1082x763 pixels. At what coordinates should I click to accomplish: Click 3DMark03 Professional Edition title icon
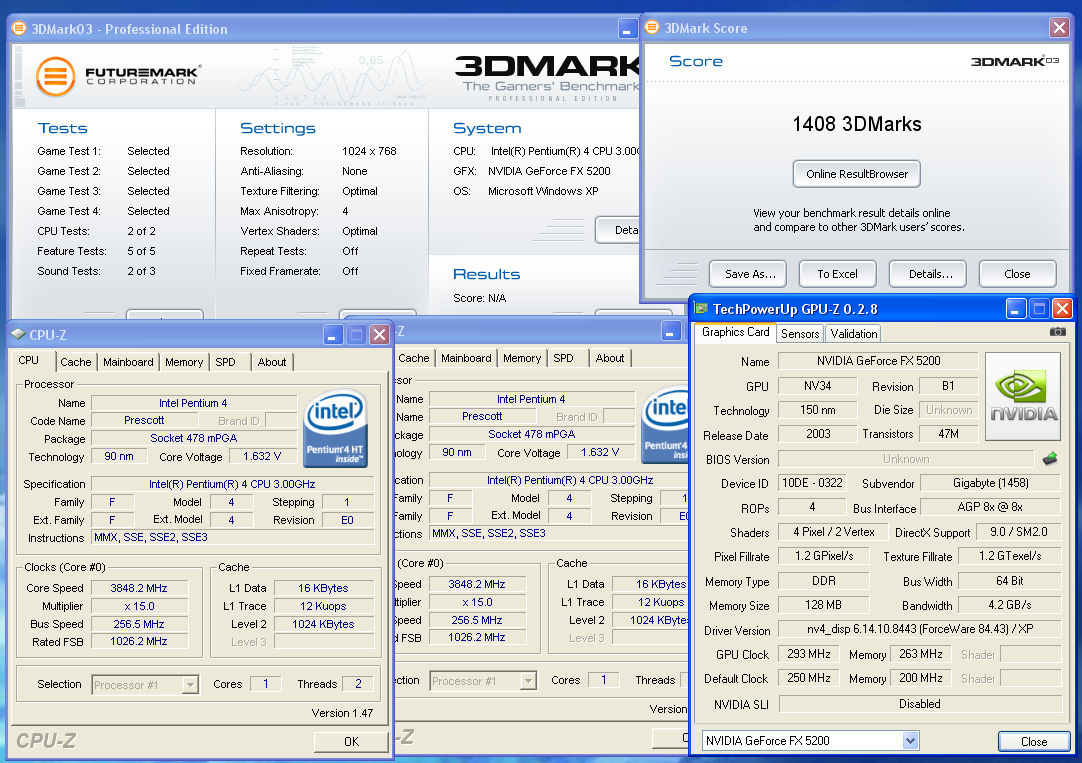pyautogui.click(x=19, y=28)
